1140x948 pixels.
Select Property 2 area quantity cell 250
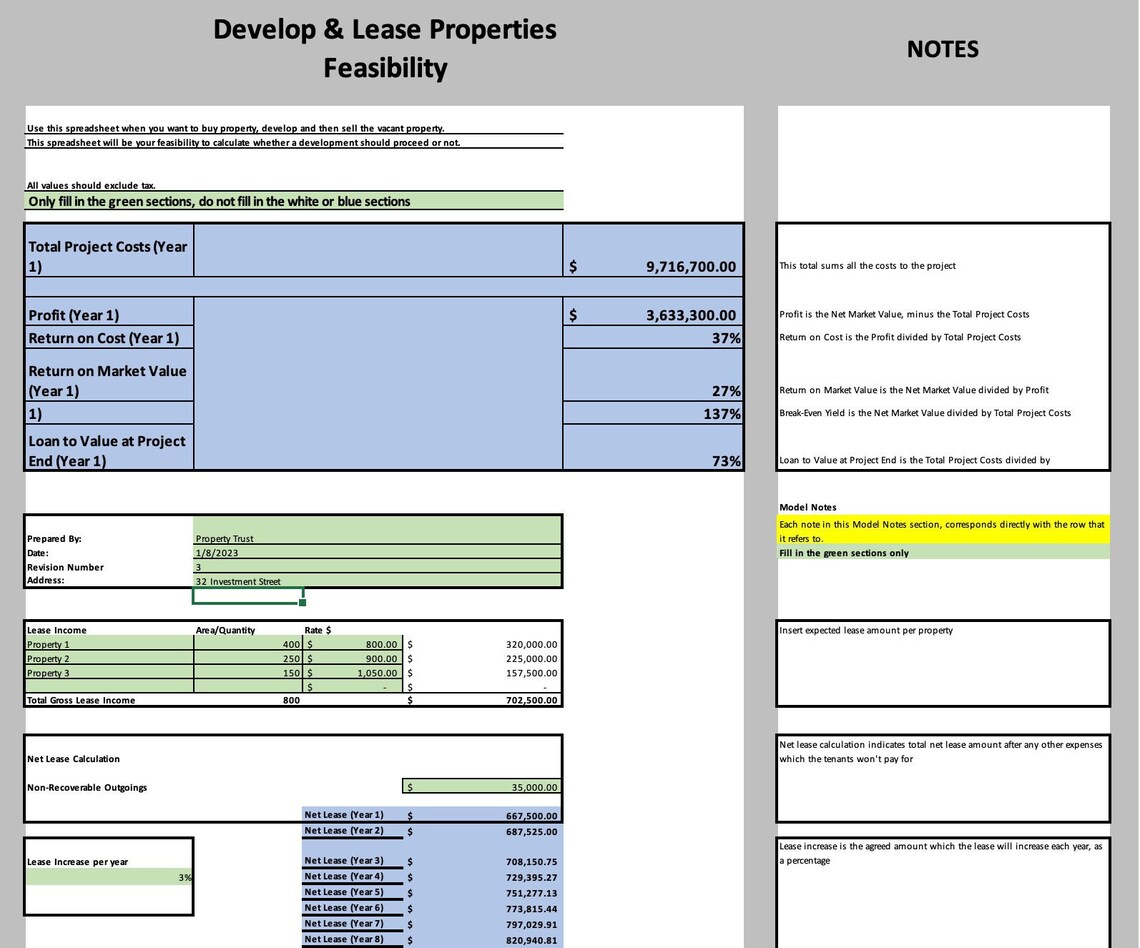tap(250, 658)
